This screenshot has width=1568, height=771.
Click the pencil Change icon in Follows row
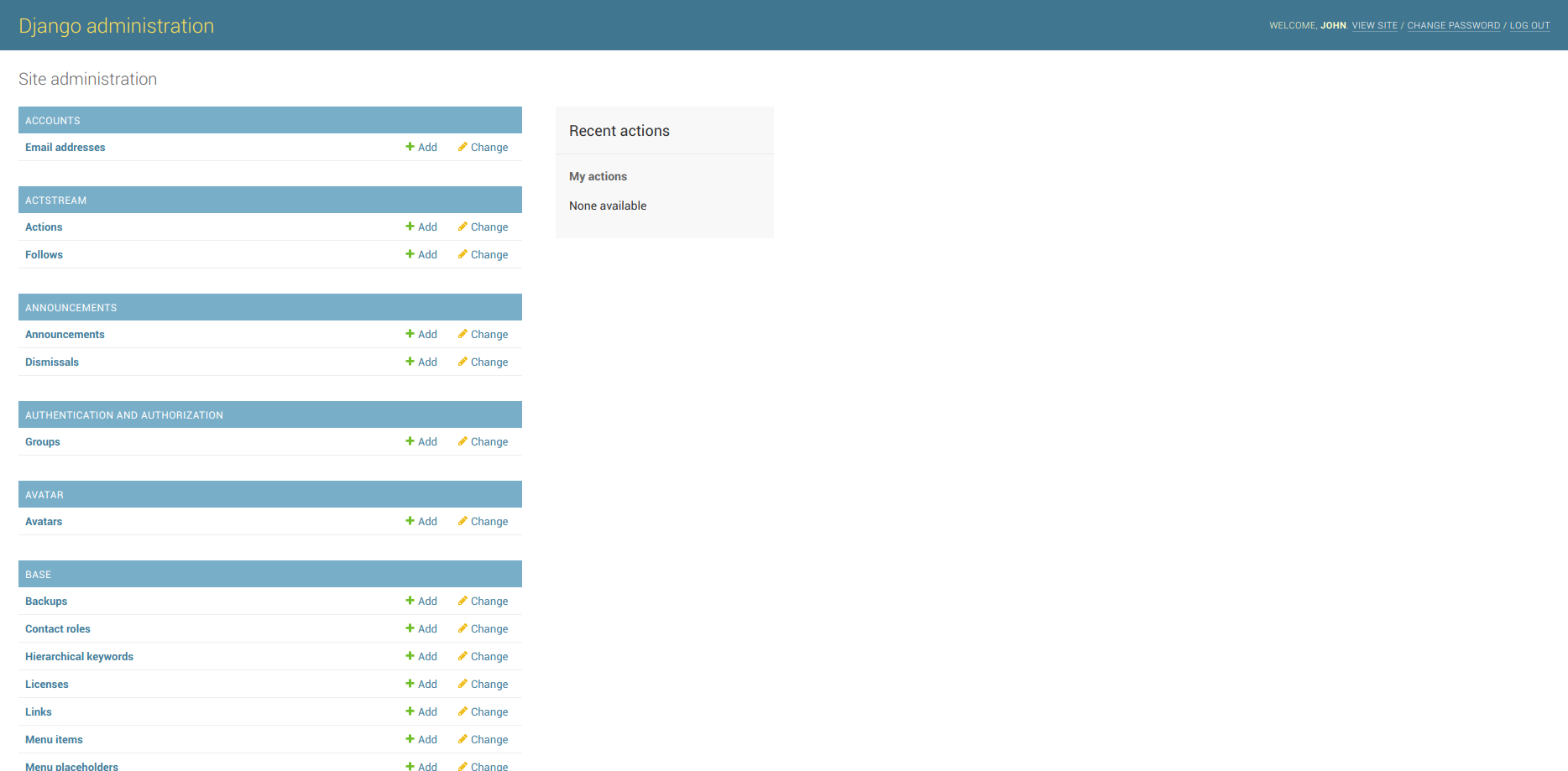pyautogui.click(x=463, y=254)
